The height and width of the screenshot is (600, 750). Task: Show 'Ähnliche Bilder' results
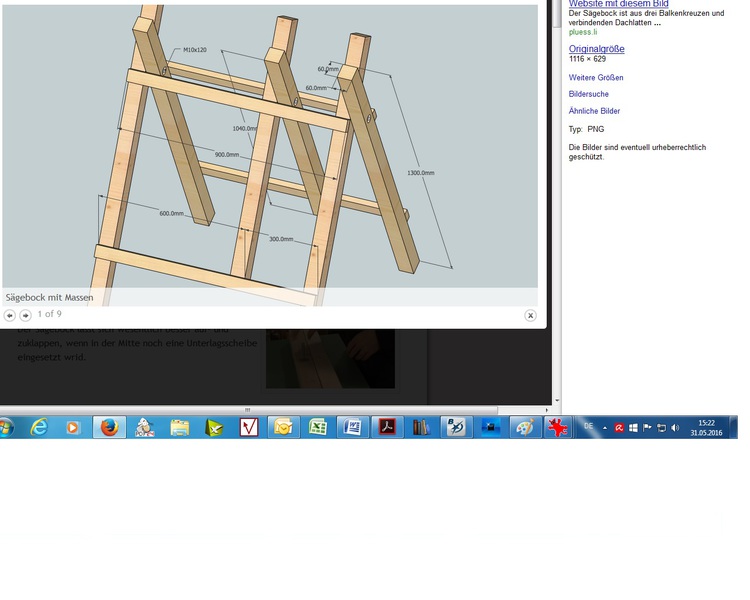pos(594,111)
